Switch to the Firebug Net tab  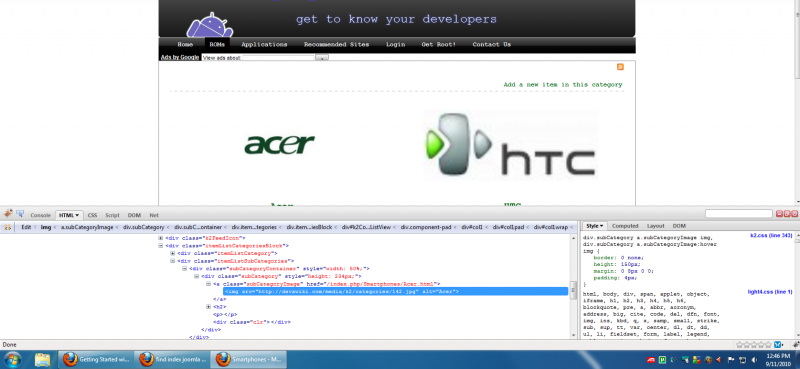tap(154, 215)
